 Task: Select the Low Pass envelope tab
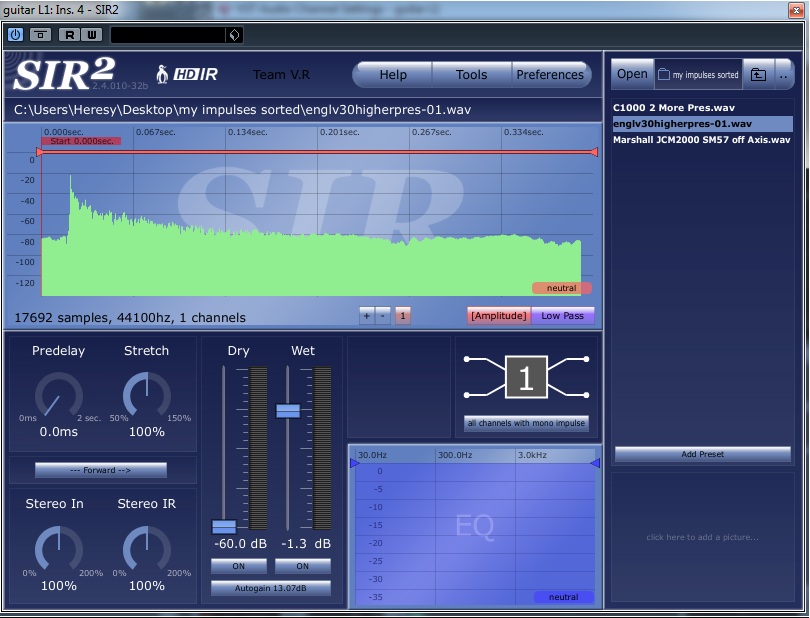tap(563, 316)
